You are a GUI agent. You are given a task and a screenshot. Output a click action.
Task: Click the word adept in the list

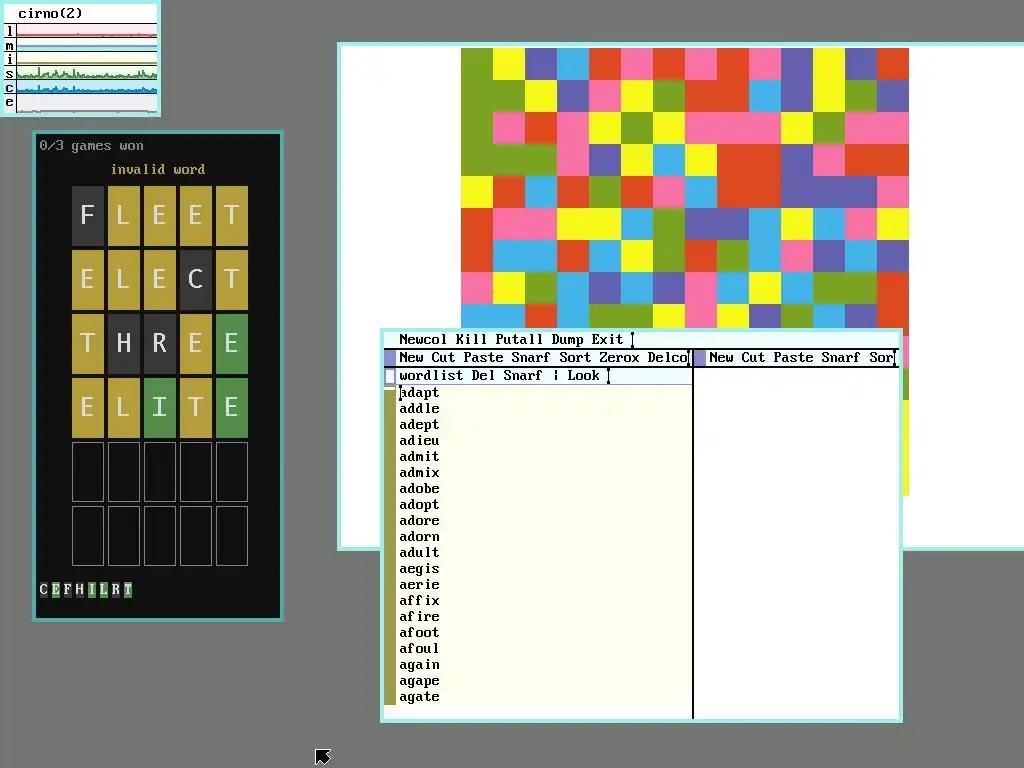[x=419, y=424]
